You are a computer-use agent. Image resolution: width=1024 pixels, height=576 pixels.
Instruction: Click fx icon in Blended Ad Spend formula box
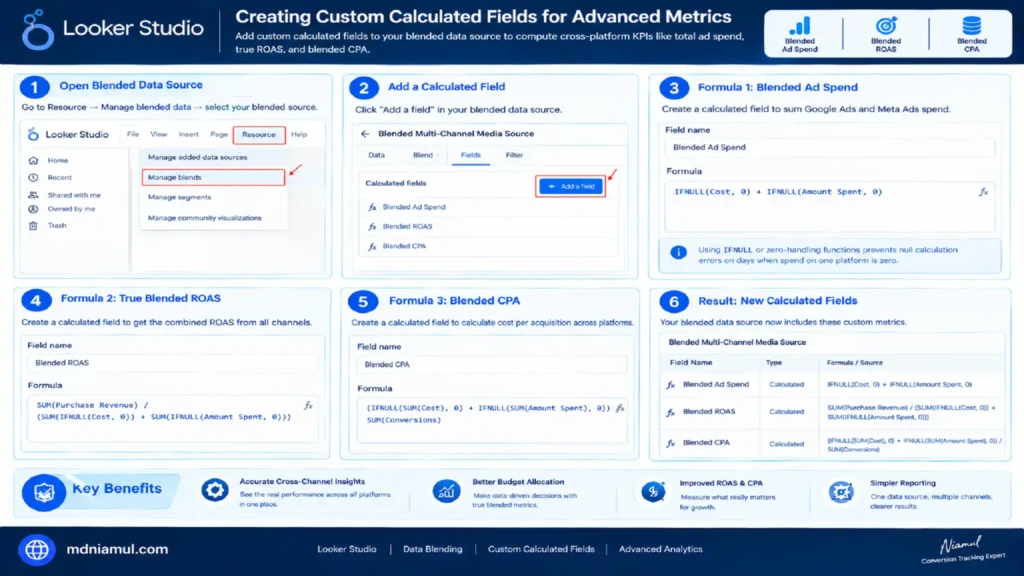pos(983,192)
